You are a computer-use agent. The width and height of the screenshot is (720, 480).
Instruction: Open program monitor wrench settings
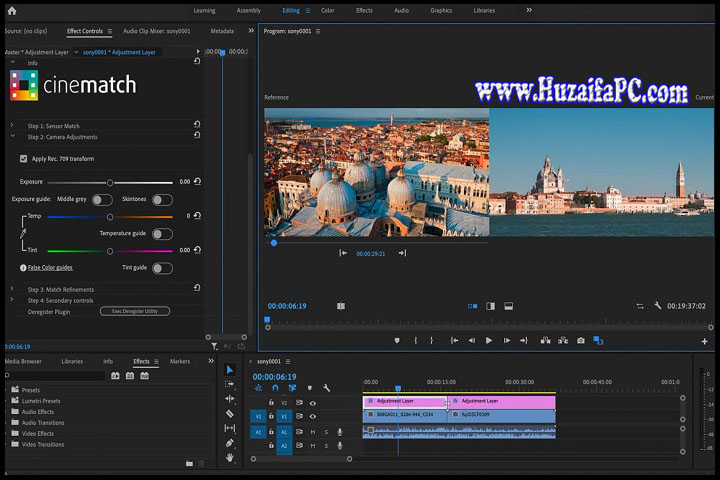point(658,305)
